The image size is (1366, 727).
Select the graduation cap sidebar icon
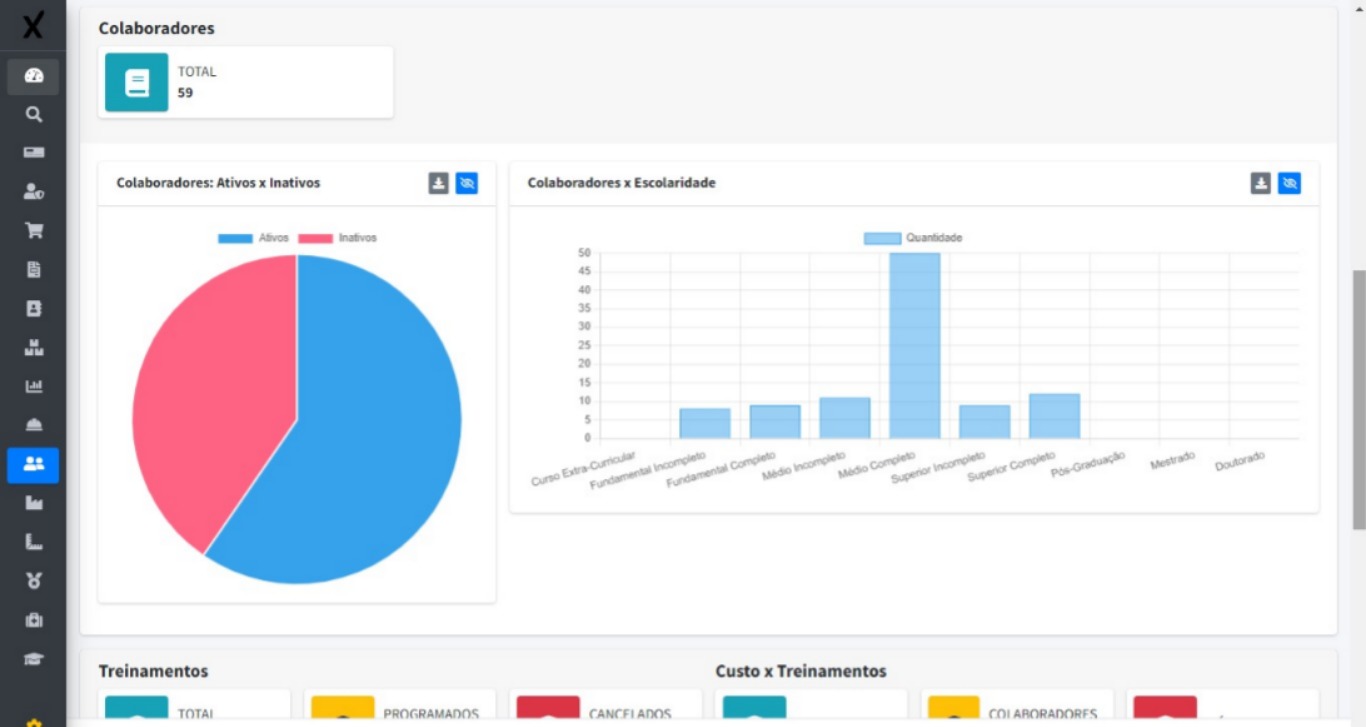click(33, 660)
